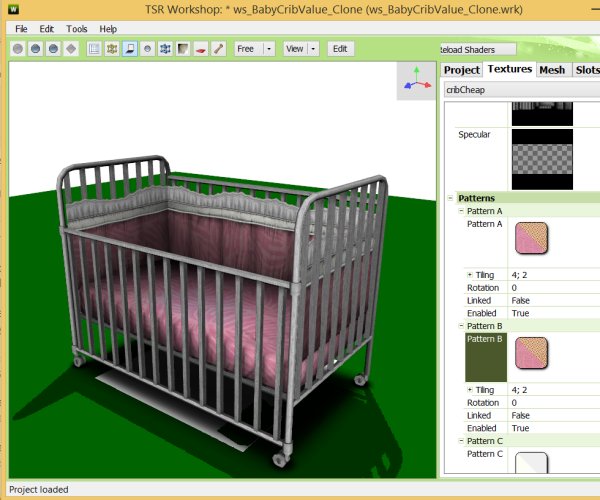Open the Tools menu
600x500 pixels.
coord(77,29)
